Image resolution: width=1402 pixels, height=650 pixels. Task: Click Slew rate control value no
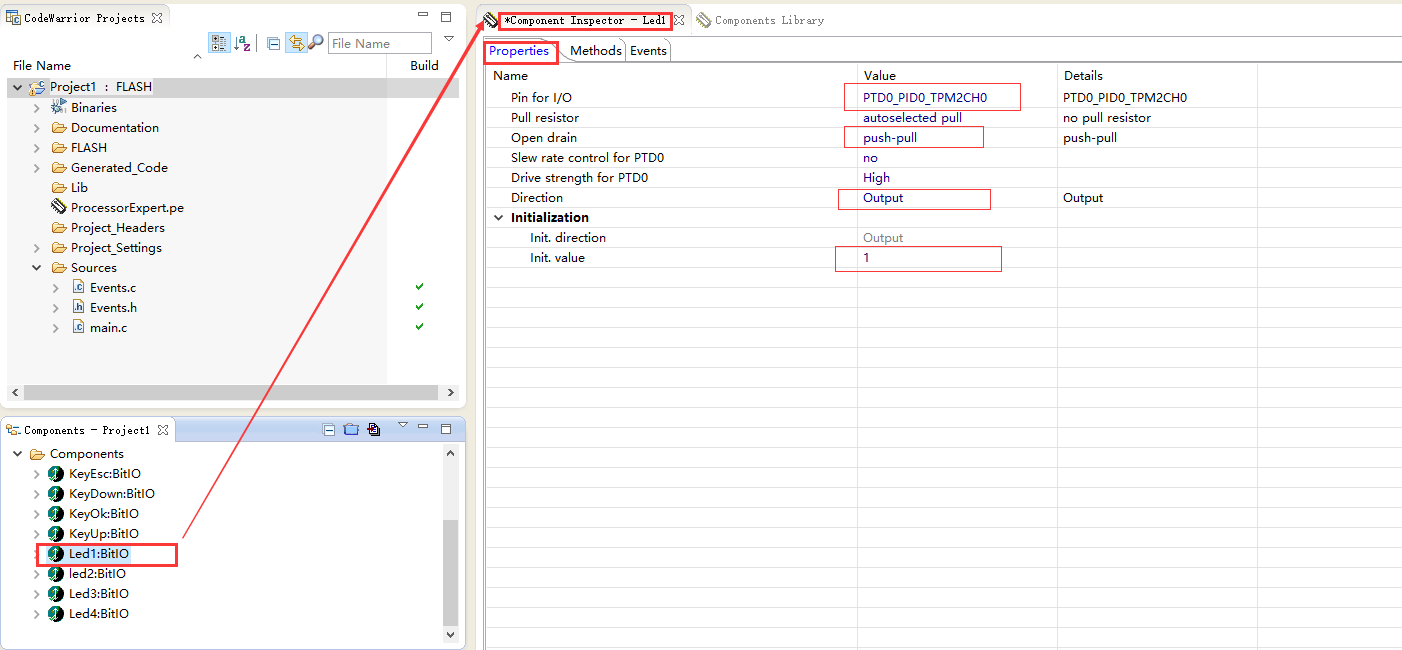tap(870, 158)
